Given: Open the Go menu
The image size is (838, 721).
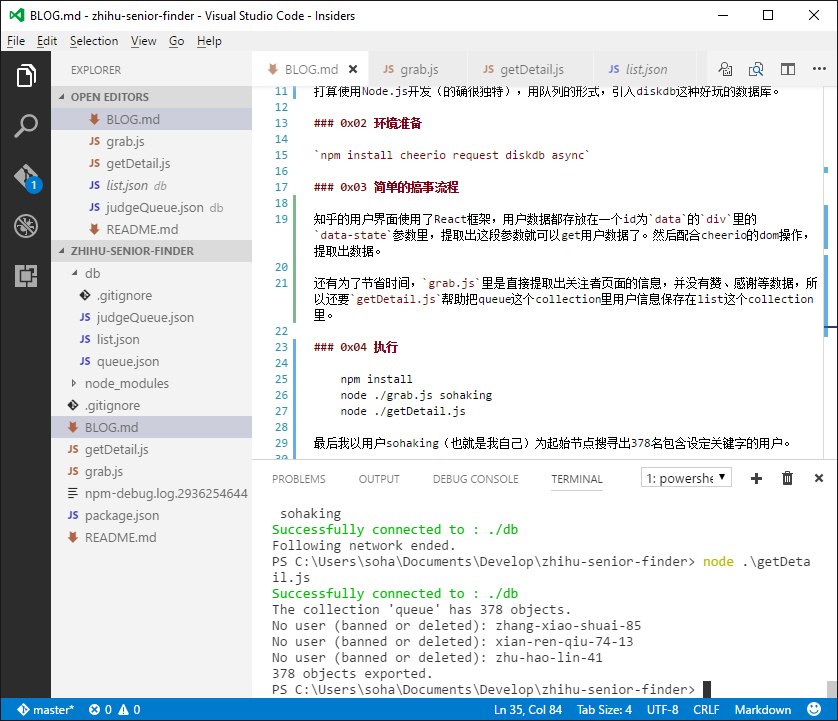Looking at the screenshot, I should point(177,41).
